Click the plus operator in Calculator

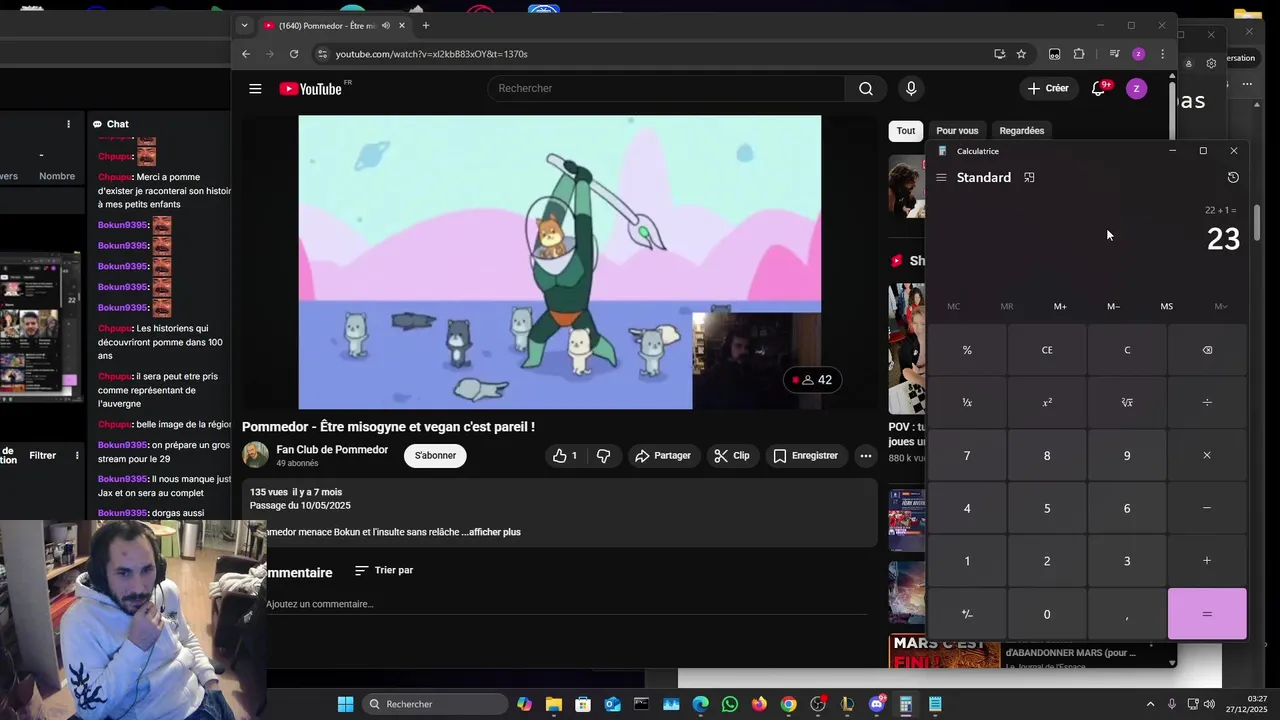1207,561
